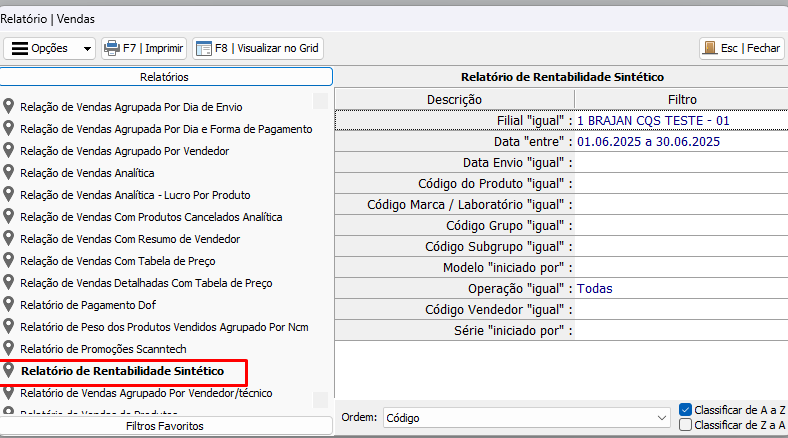Select the Relatórios panel header
Screen dimensions: 788x438
click(x=166, y=77)
